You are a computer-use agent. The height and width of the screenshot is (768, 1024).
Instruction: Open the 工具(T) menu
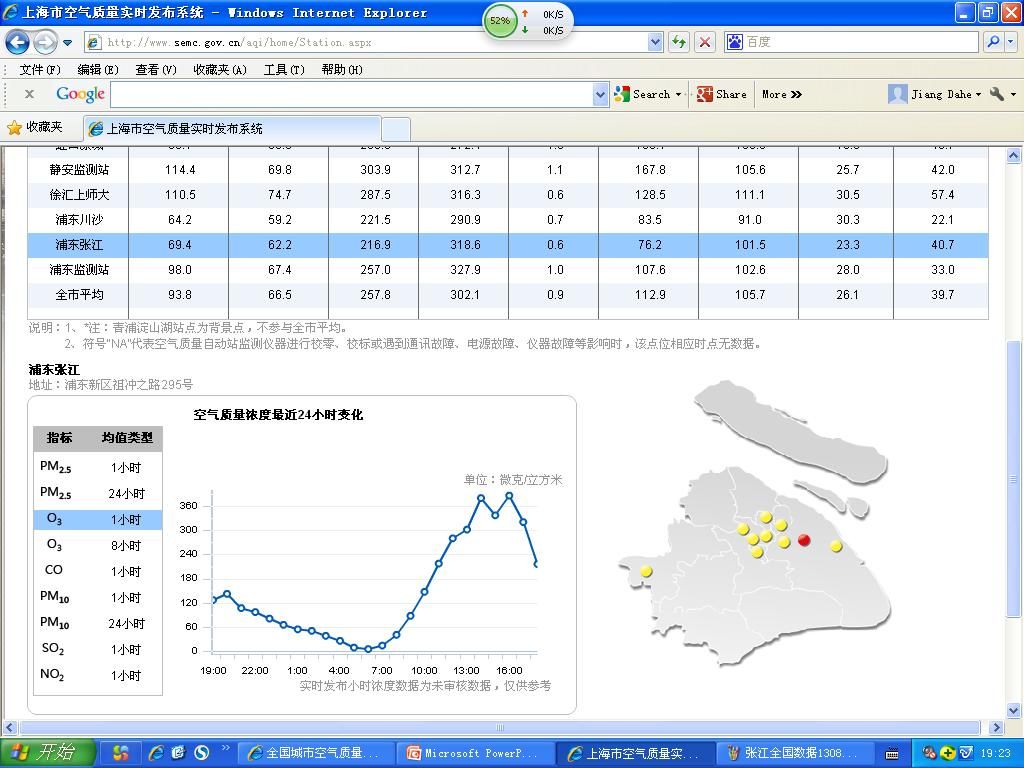(283, 69)
